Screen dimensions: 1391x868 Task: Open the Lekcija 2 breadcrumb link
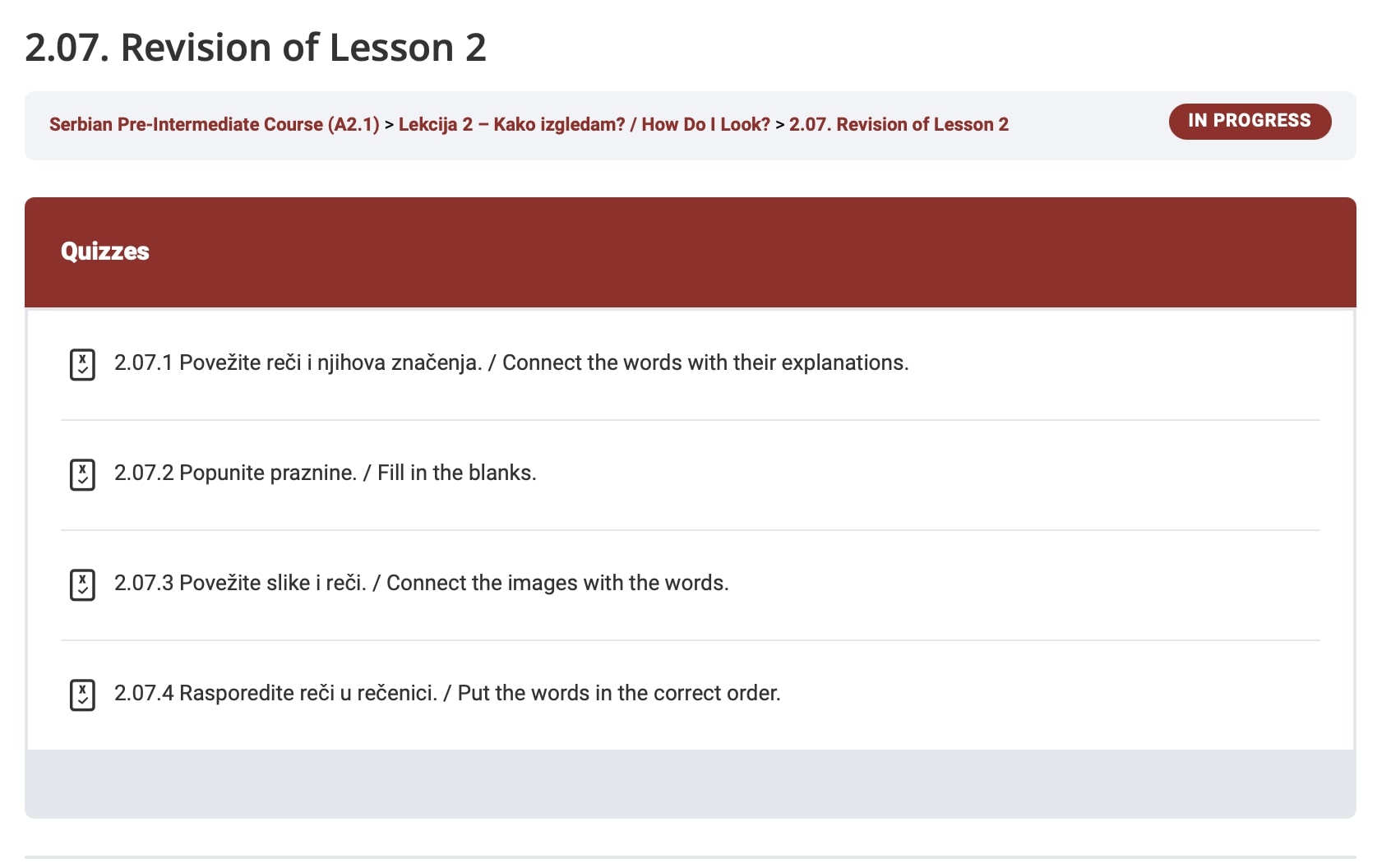510,124
